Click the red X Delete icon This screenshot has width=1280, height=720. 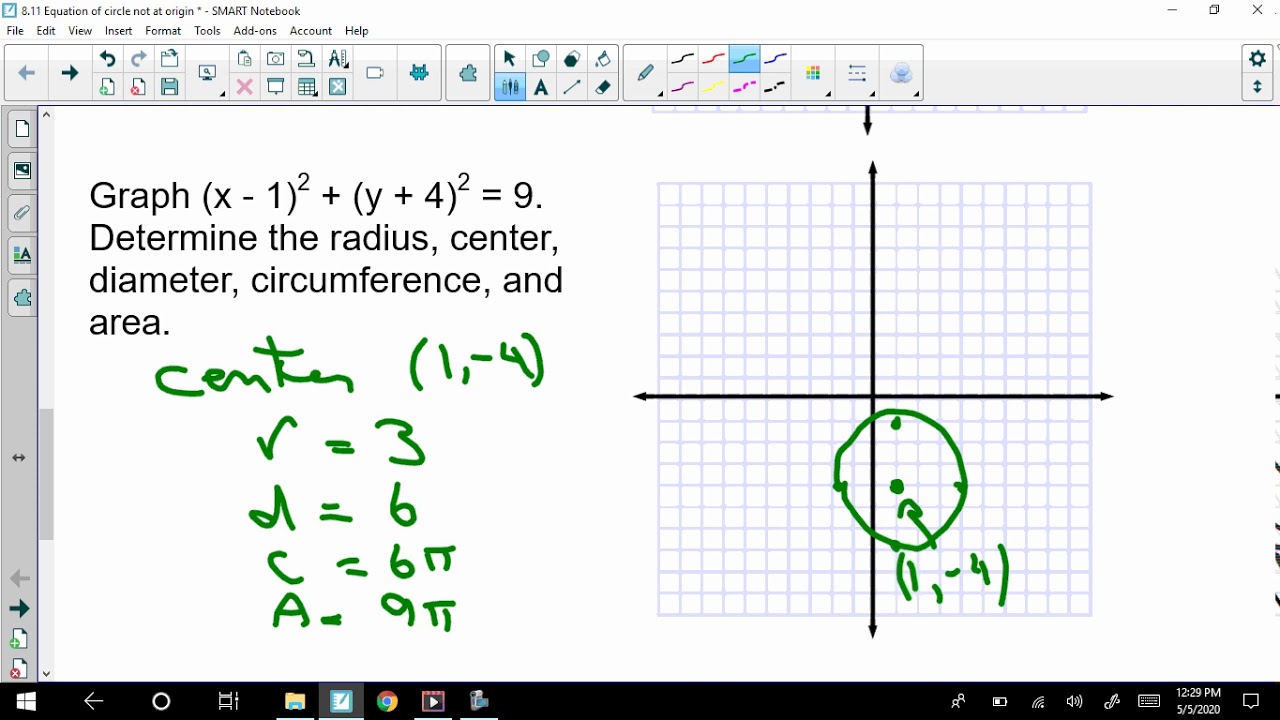tap(244, 87)
